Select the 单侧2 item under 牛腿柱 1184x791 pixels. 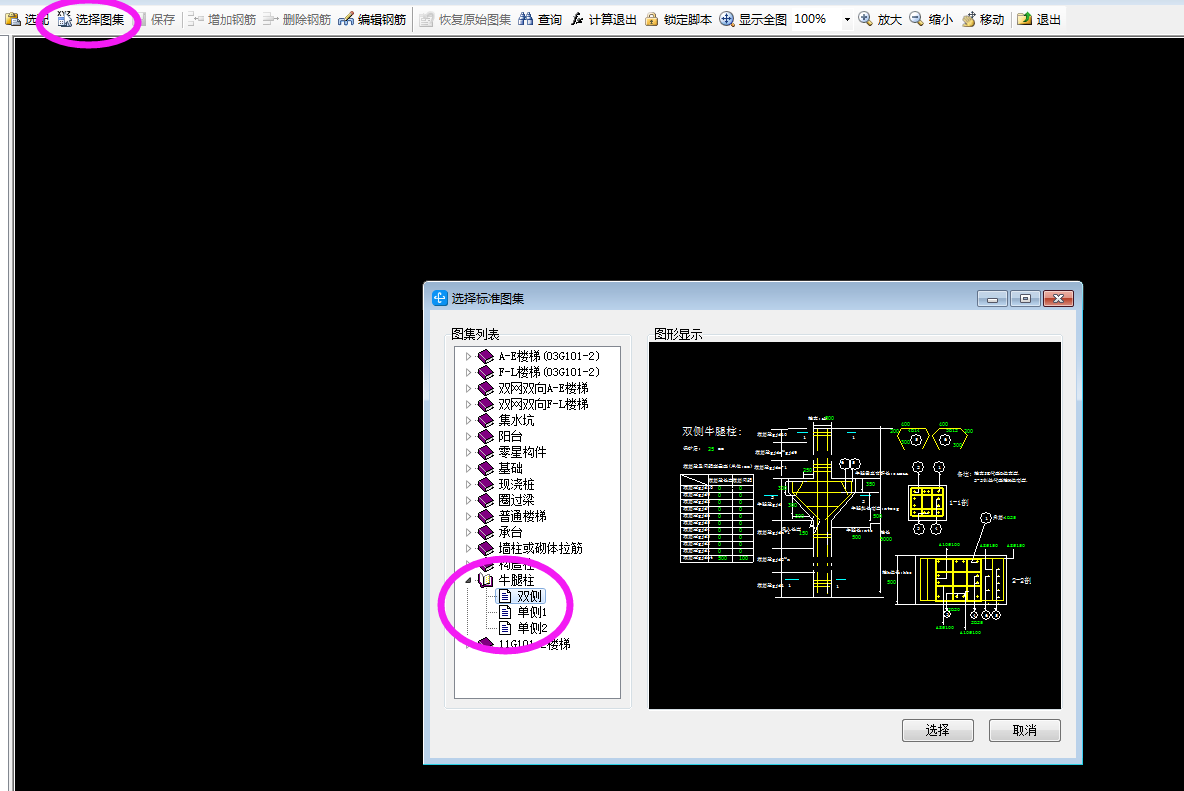coord(532,628)
